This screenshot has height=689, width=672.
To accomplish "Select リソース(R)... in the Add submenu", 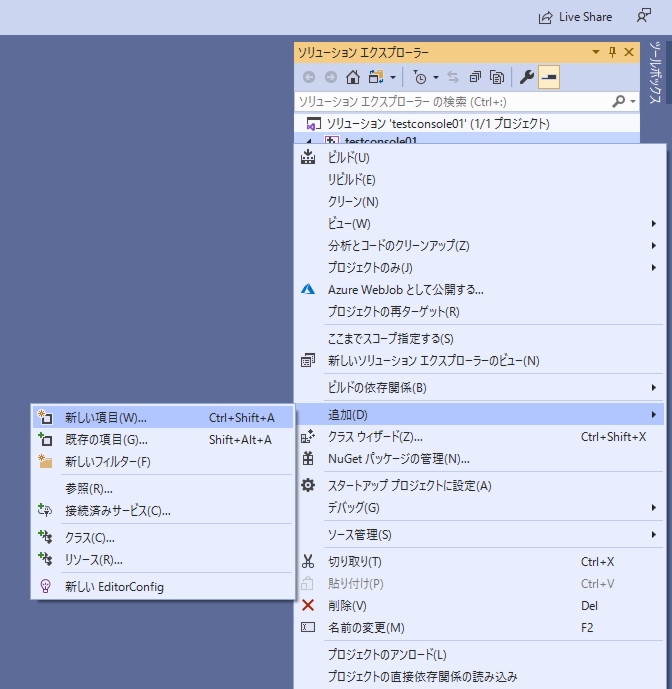I will [163, 559].
